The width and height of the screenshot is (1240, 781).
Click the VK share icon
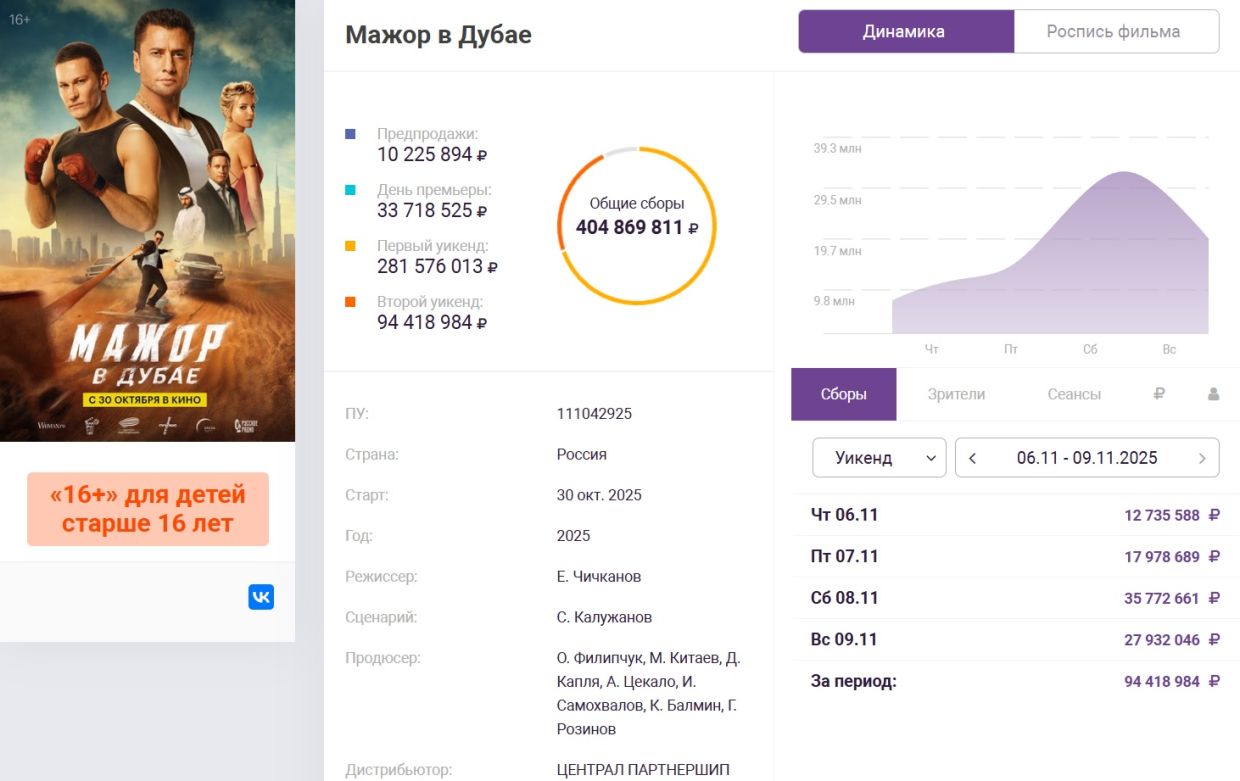261,597
